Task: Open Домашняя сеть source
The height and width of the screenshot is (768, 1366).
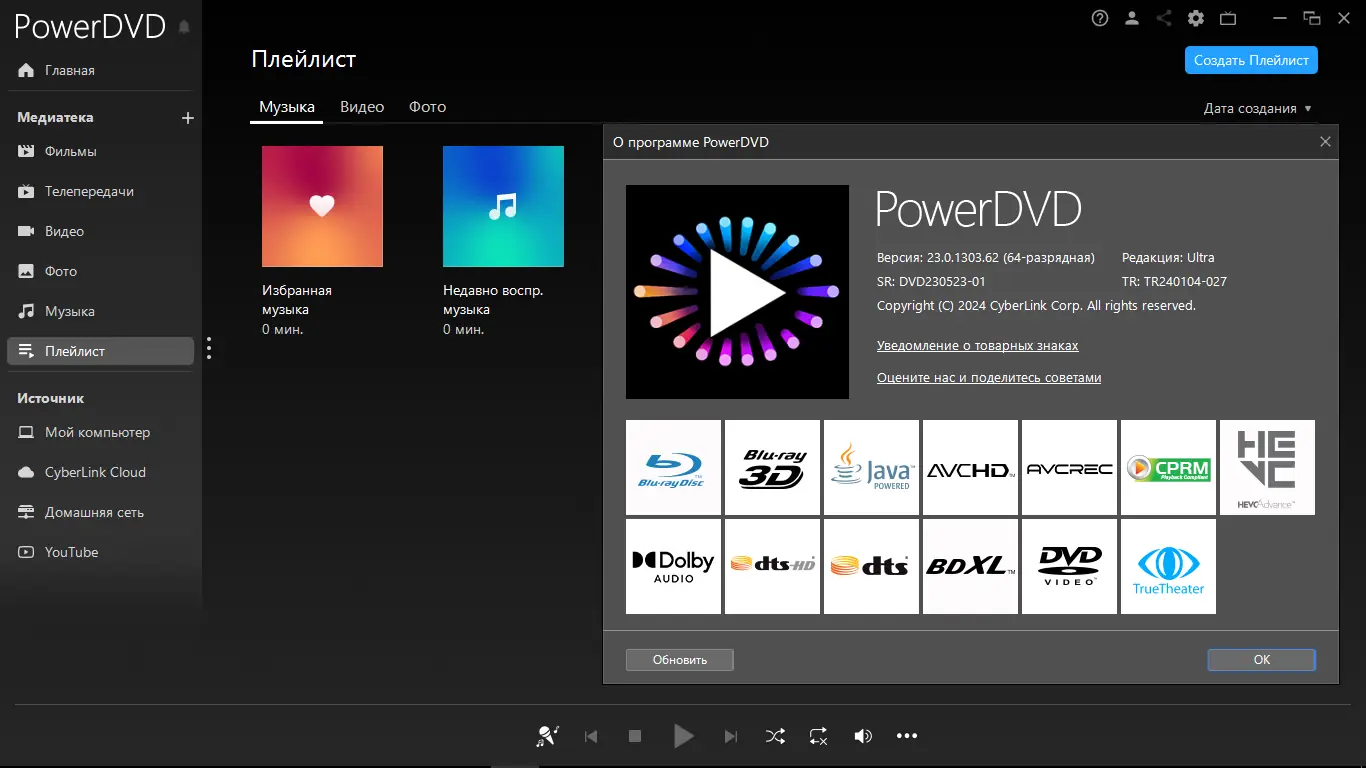Action: pos(100,513)
